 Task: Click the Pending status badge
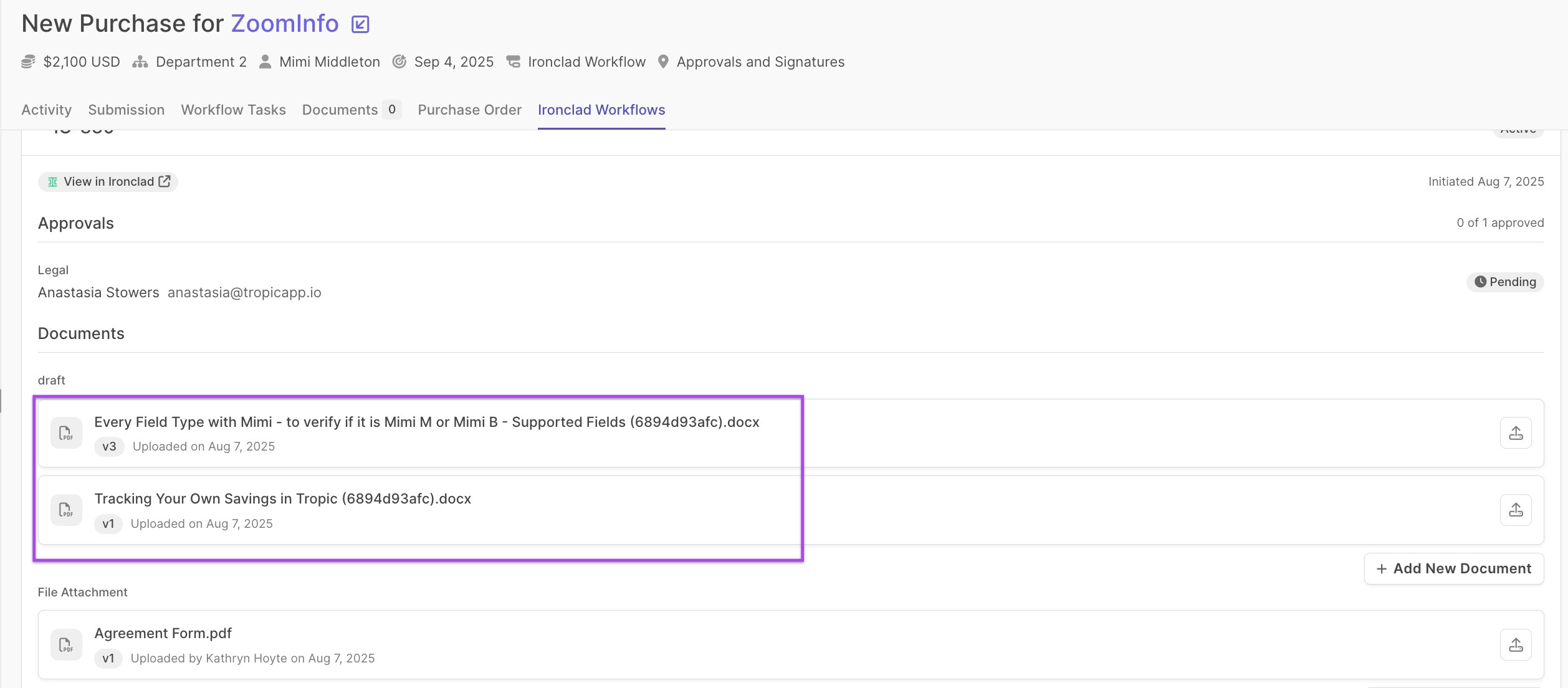click(x=1504, y=282)
